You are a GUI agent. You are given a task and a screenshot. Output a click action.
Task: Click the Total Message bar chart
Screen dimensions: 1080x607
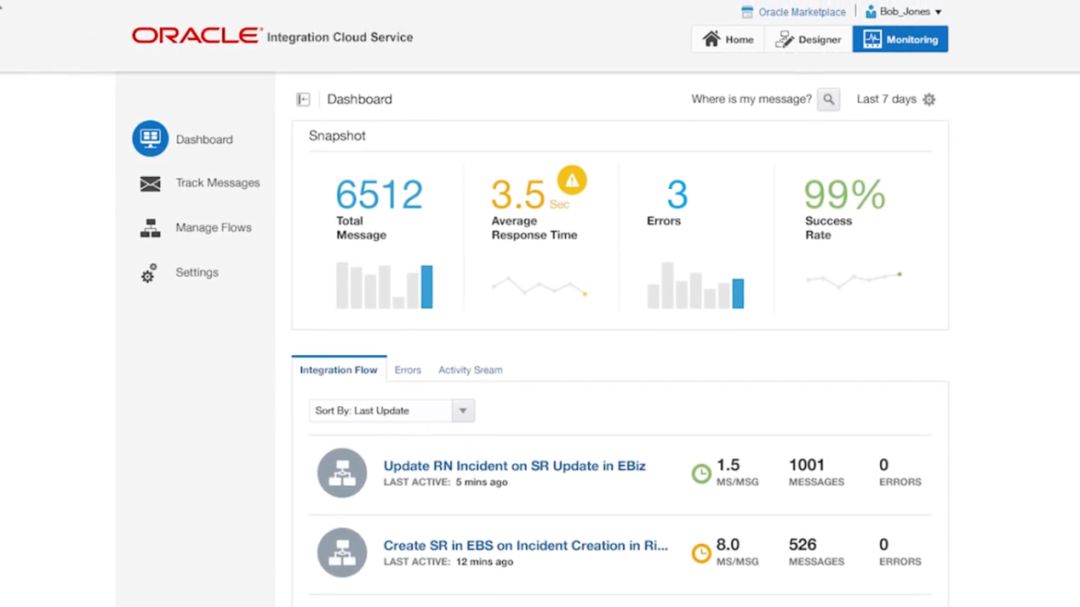(384, 285)
